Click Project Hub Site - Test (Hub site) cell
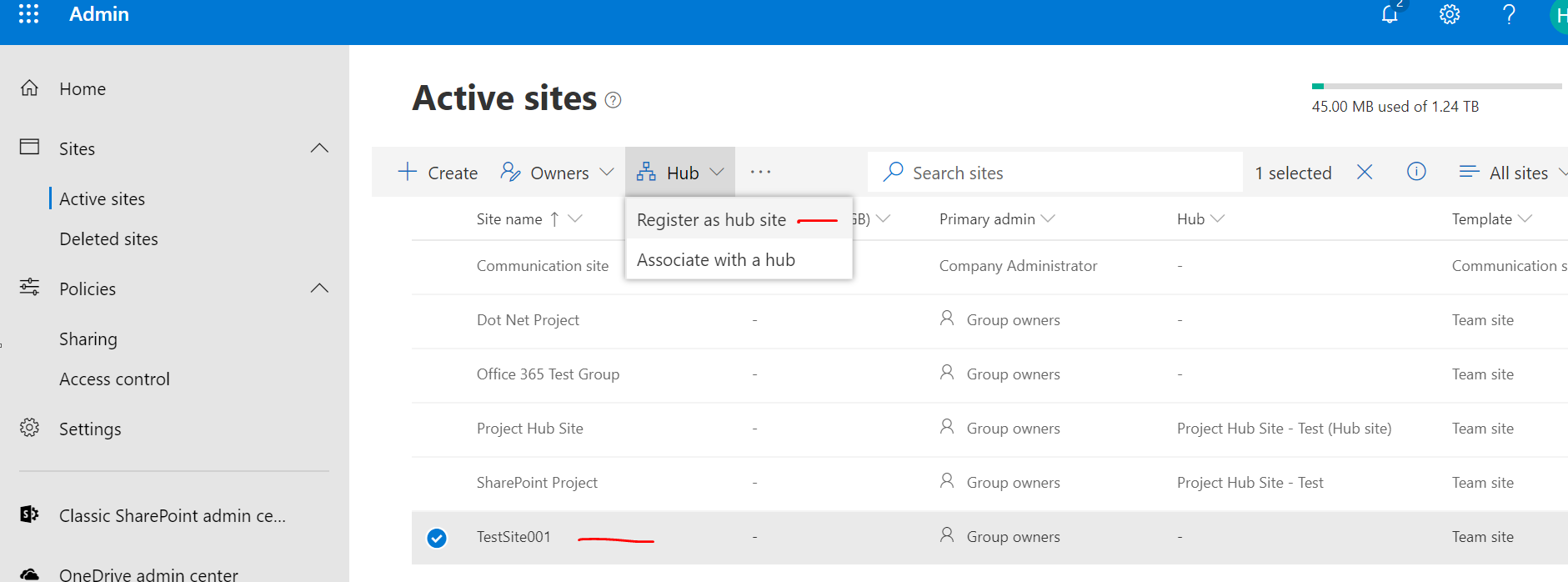Screen dimensions: 1568x582 pos(1284,428)
